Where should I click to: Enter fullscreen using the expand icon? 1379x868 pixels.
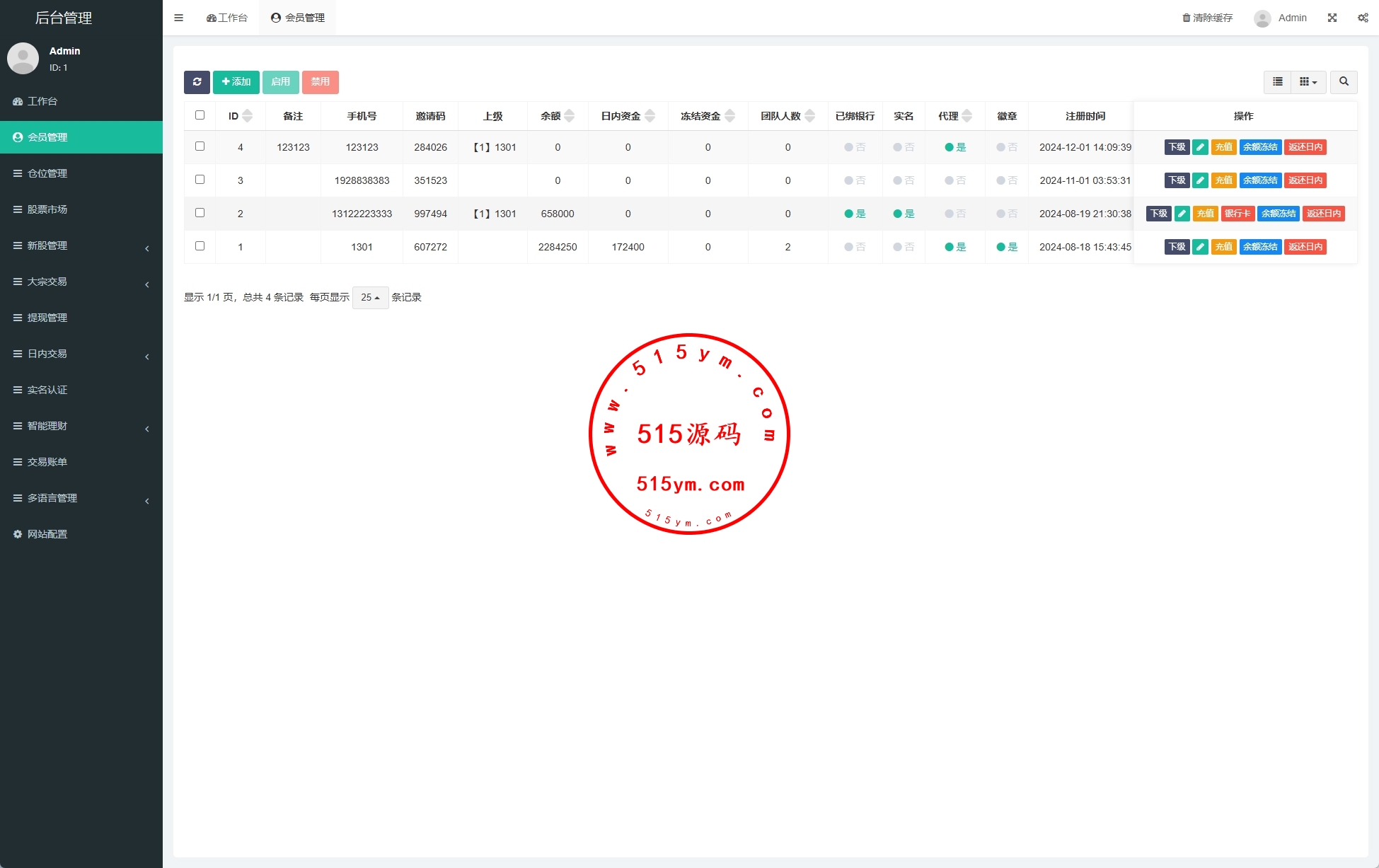(x=1332, y=18)
